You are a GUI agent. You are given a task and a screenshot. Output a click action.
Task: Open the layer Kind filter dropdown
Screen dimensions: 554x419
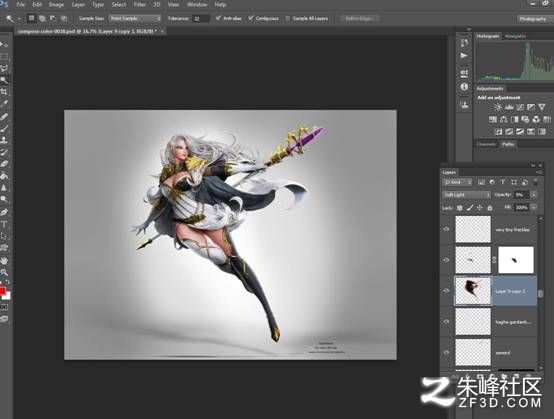pos(457,182)
